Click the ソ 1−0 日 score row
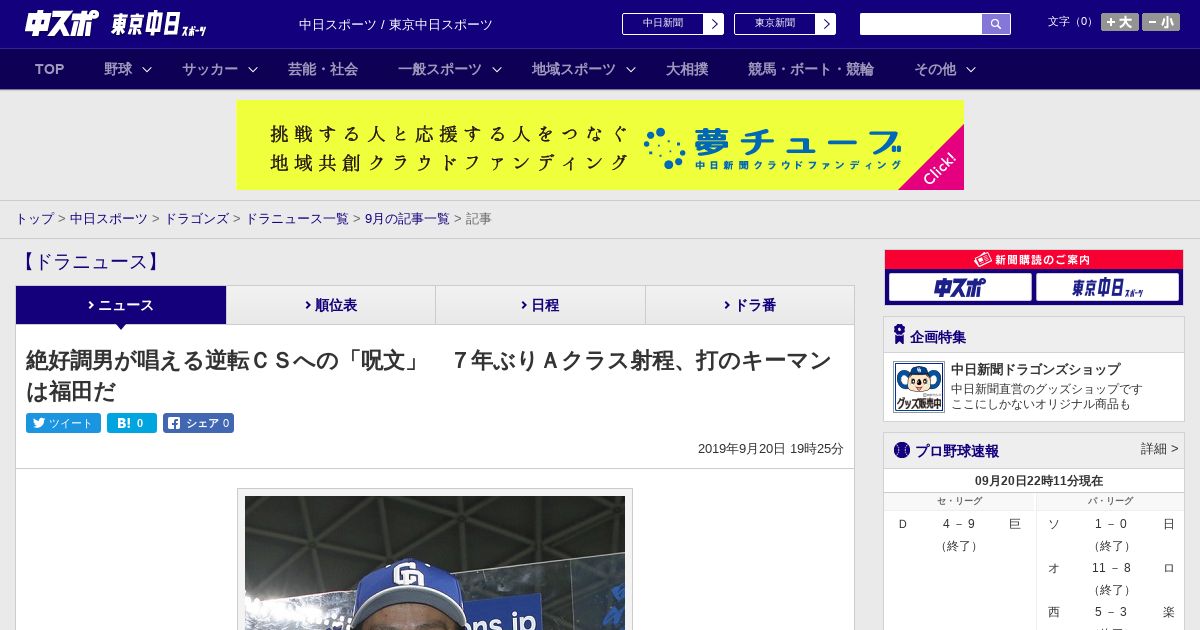This screenshot has width=1200, height=630. [x=1110, y=524]
